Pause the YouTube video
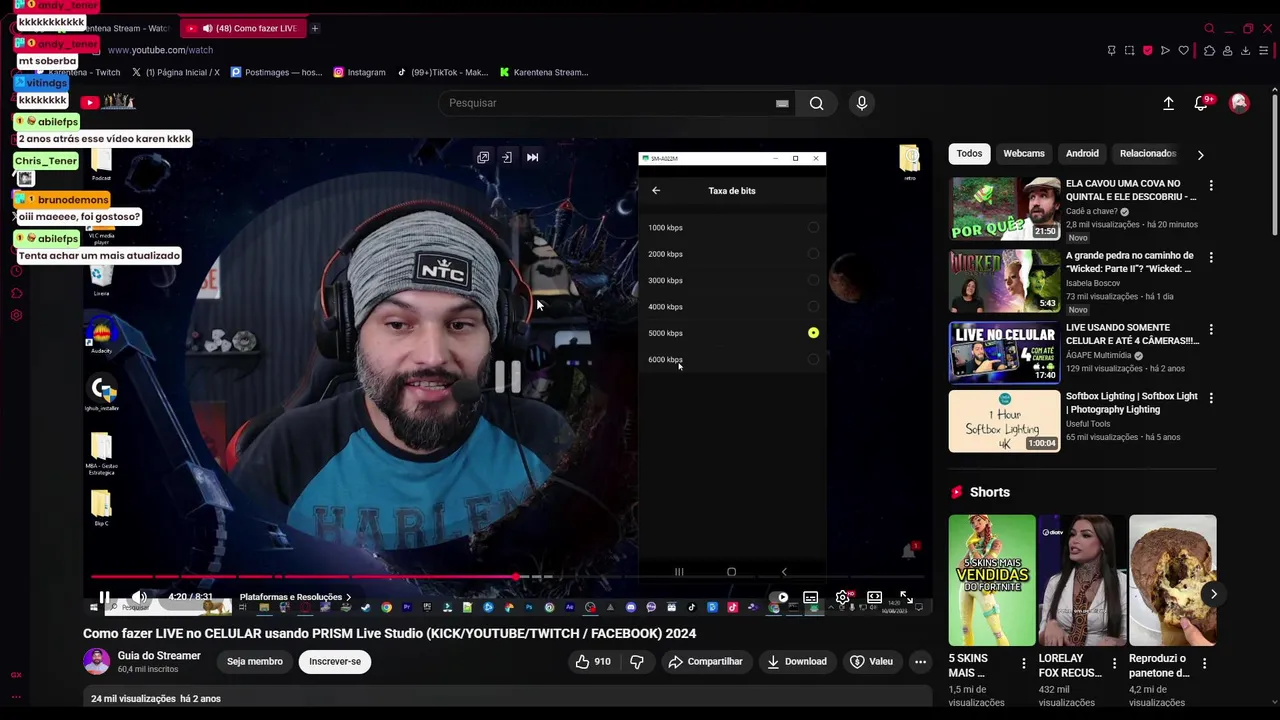The image size is (1280, 720). click(104, 597)
